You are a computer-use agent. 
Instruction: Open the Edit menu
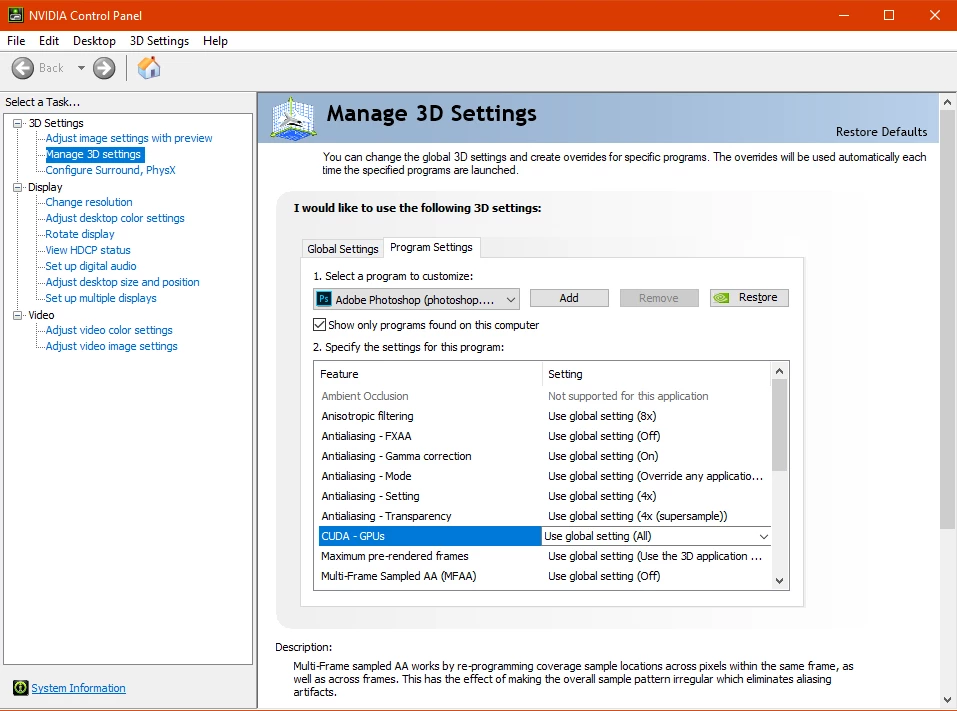49,41
